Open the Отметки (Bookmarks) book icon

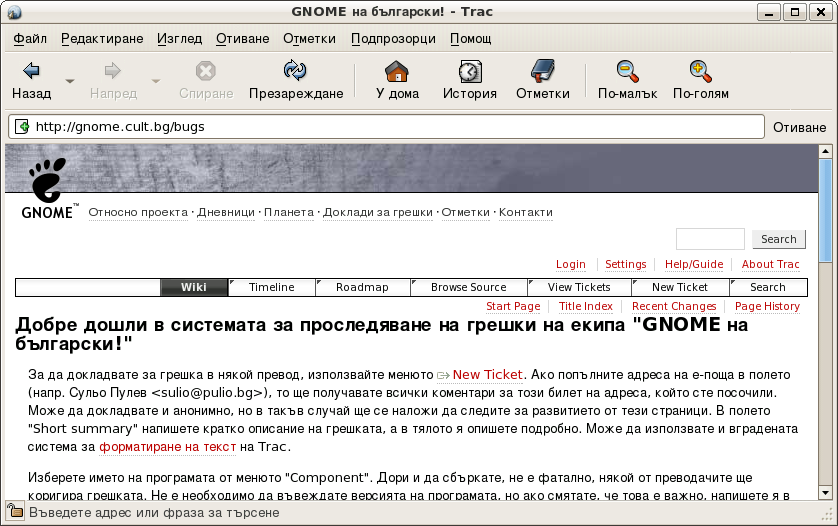click(x=542, y=71)
